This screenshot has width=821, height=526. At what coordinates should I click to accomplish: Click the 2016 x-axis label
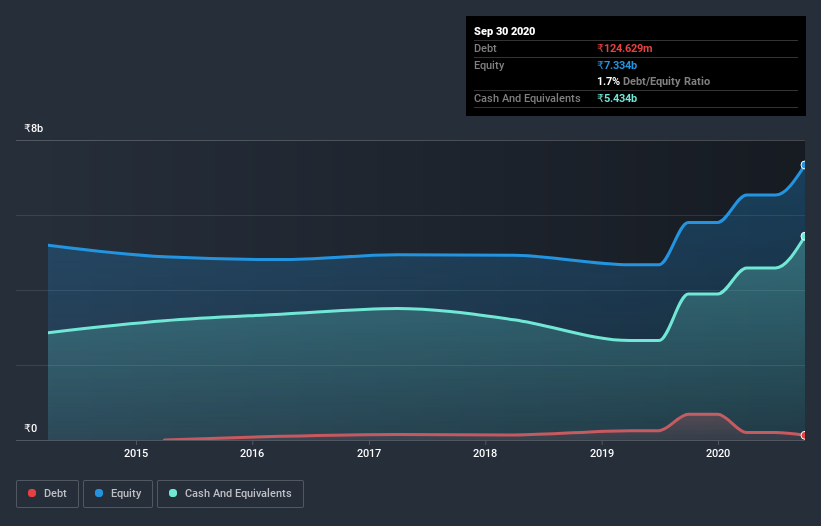pos(252,453)
